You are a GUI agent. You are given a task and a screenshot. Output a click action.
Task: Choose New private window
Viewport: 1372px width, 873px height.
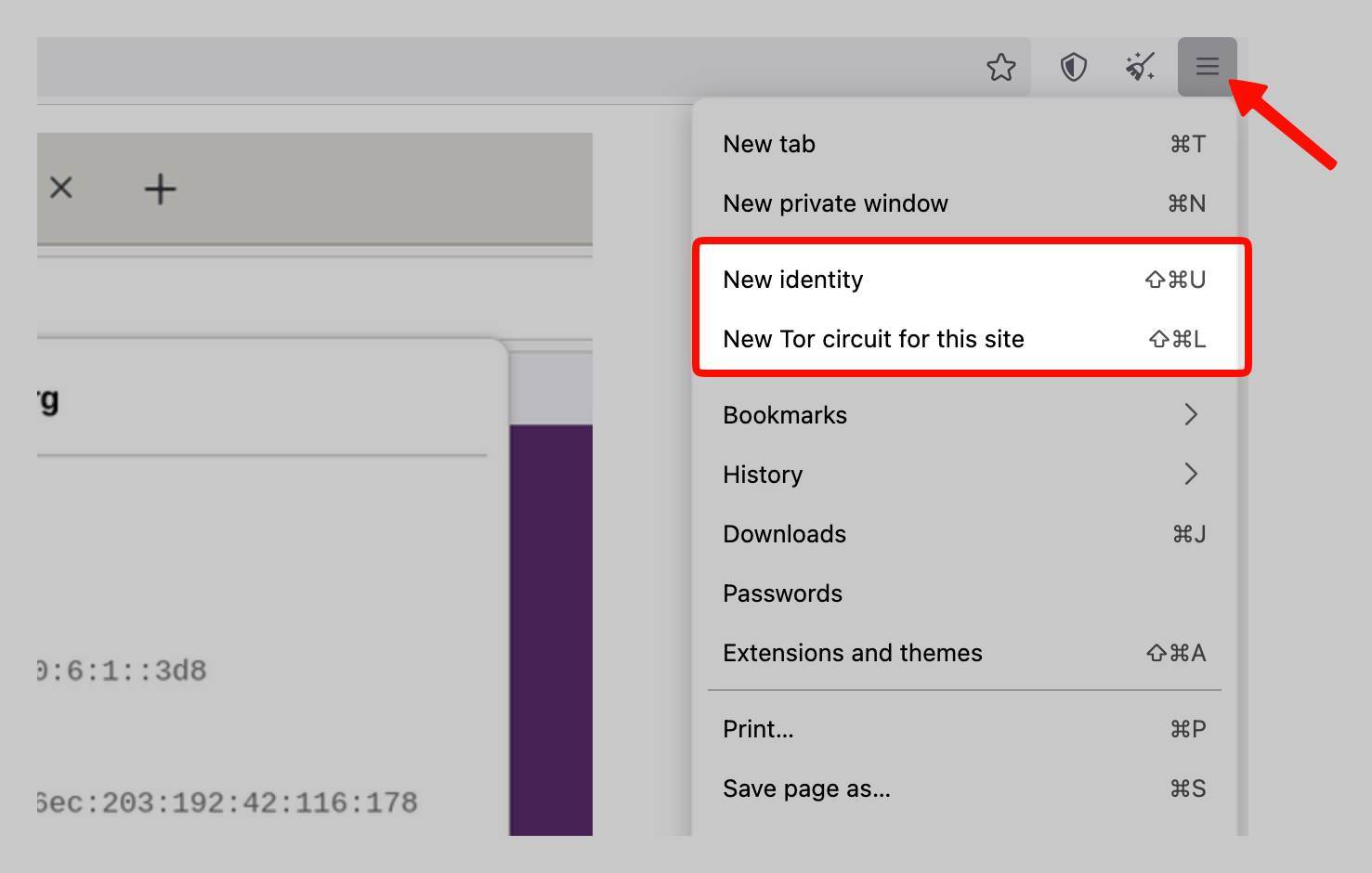pyautogui.click(x=835, y=203)
